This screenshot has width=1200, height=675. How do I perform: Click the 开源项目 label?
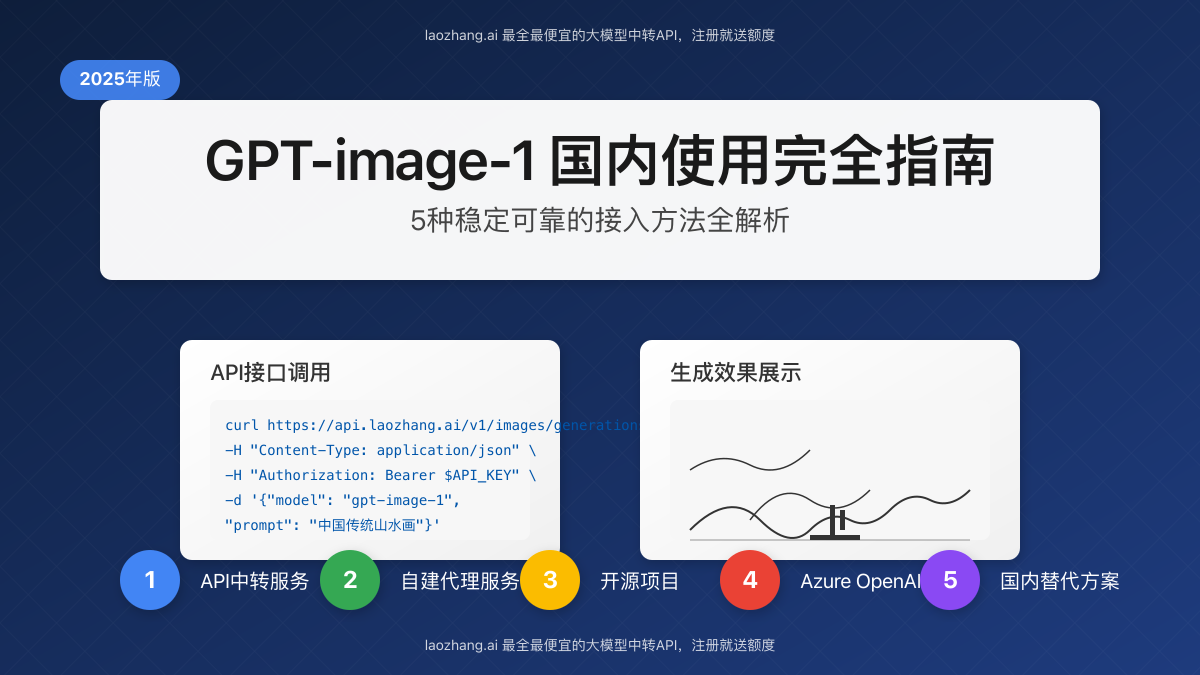click(x=640, y=581)
